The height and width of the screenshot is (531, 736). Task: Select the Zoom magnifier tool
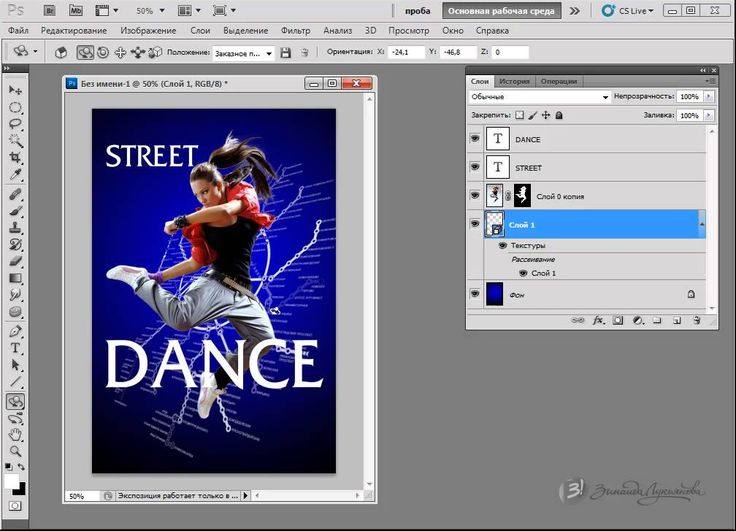pos(16,452)
